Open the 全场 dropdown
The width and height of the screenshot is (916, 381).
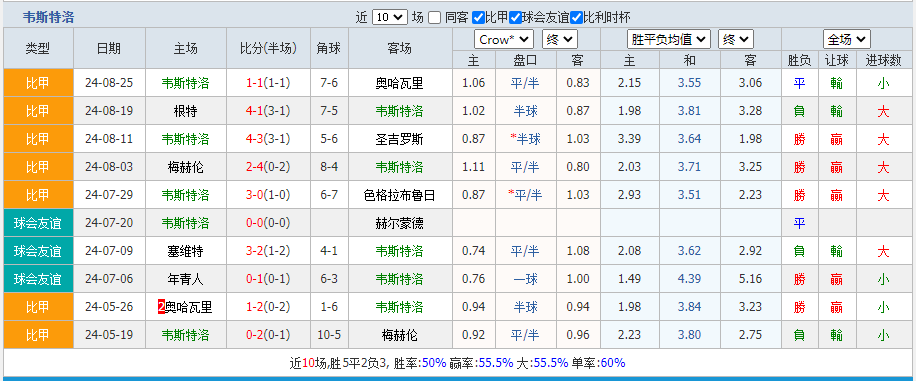pos(847,40)
